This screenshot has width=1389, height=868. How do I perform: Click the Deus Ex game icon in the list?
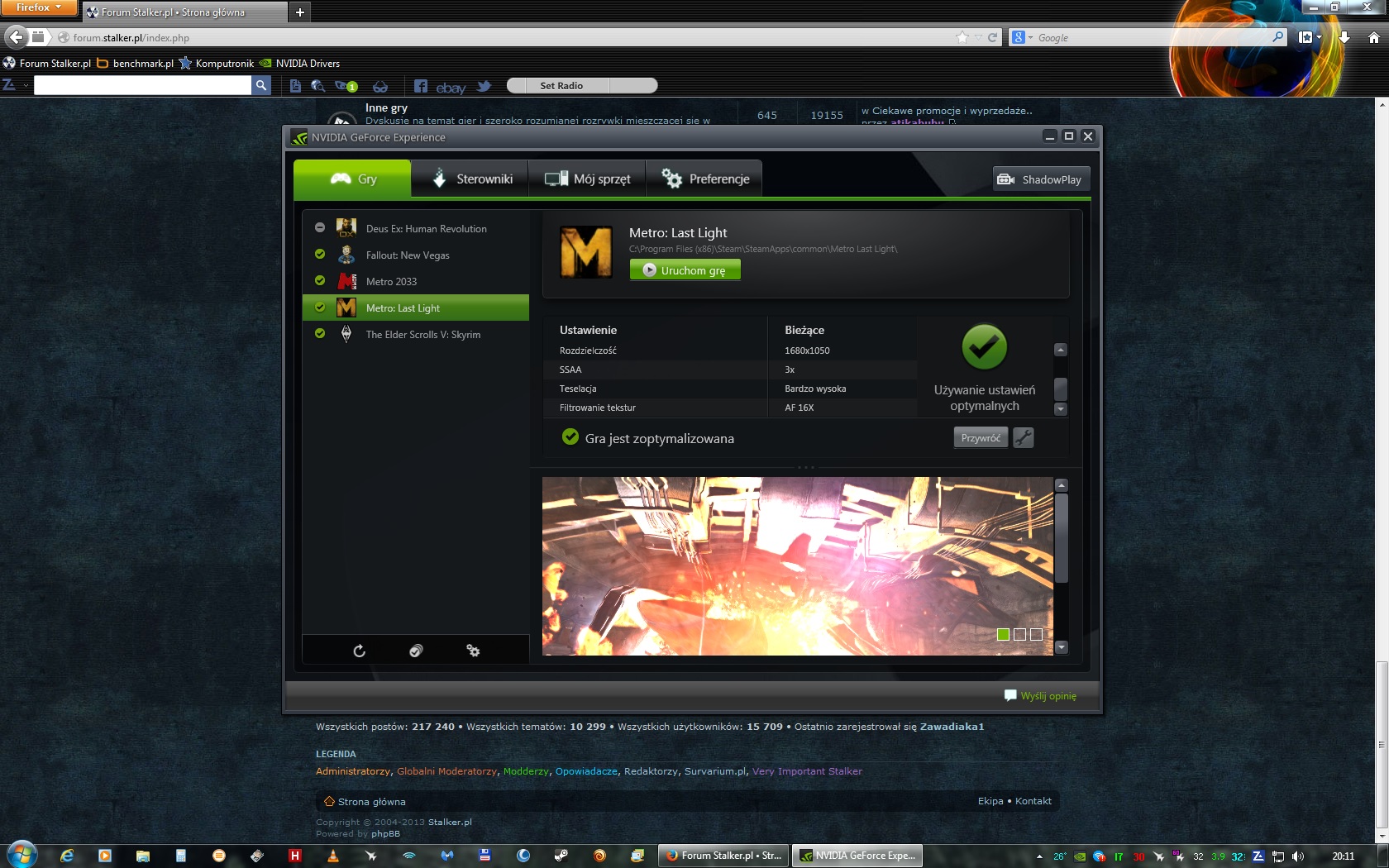pos(346,228)
